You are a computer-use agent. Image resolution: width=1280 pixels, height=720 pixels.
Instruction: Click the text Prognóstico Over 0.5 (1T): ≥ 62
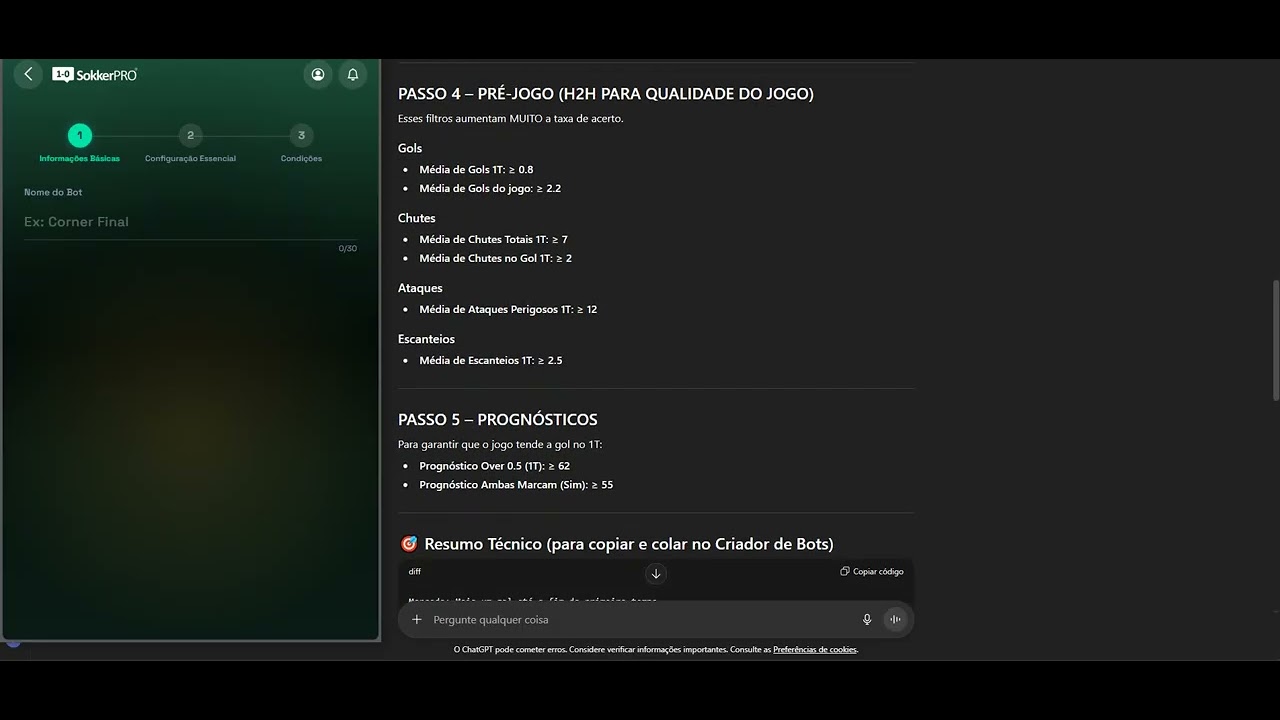494,466
